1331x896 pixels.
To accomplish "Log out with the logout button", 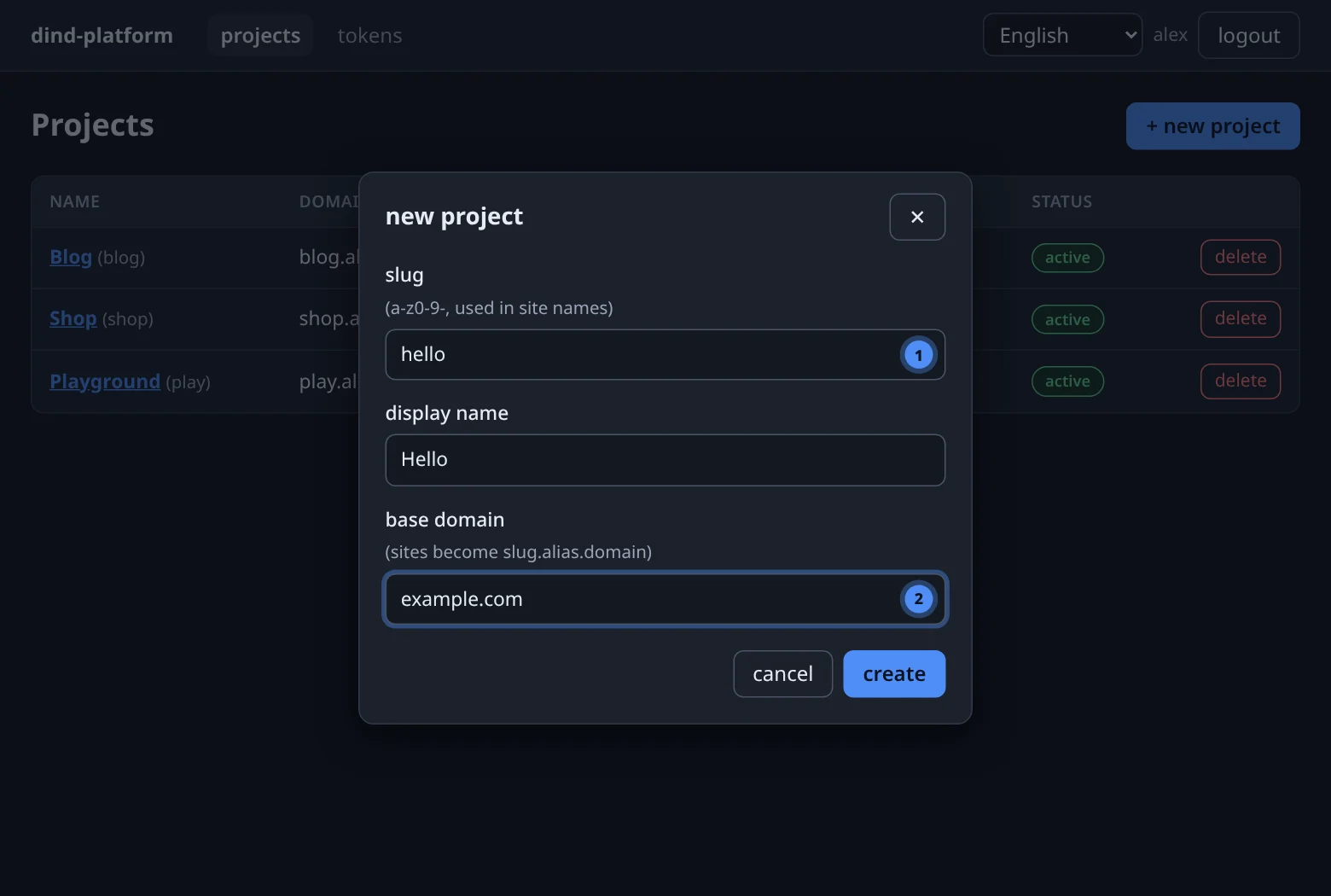I will pyautogui.click(x=1249, y=35).
